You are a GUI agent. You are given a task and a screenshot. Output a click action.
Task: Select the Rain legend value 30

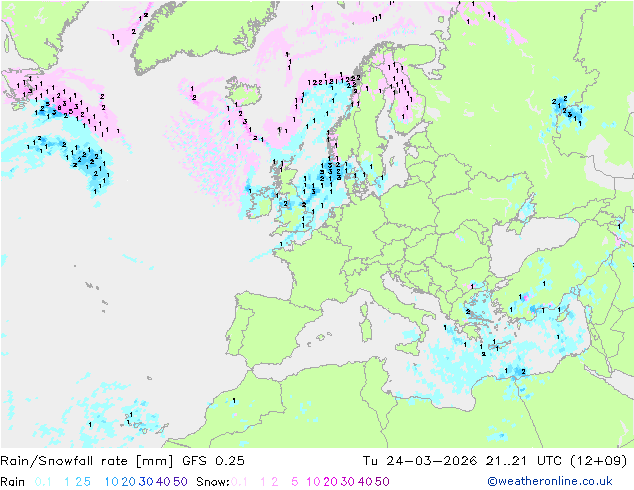click(146, 482)
